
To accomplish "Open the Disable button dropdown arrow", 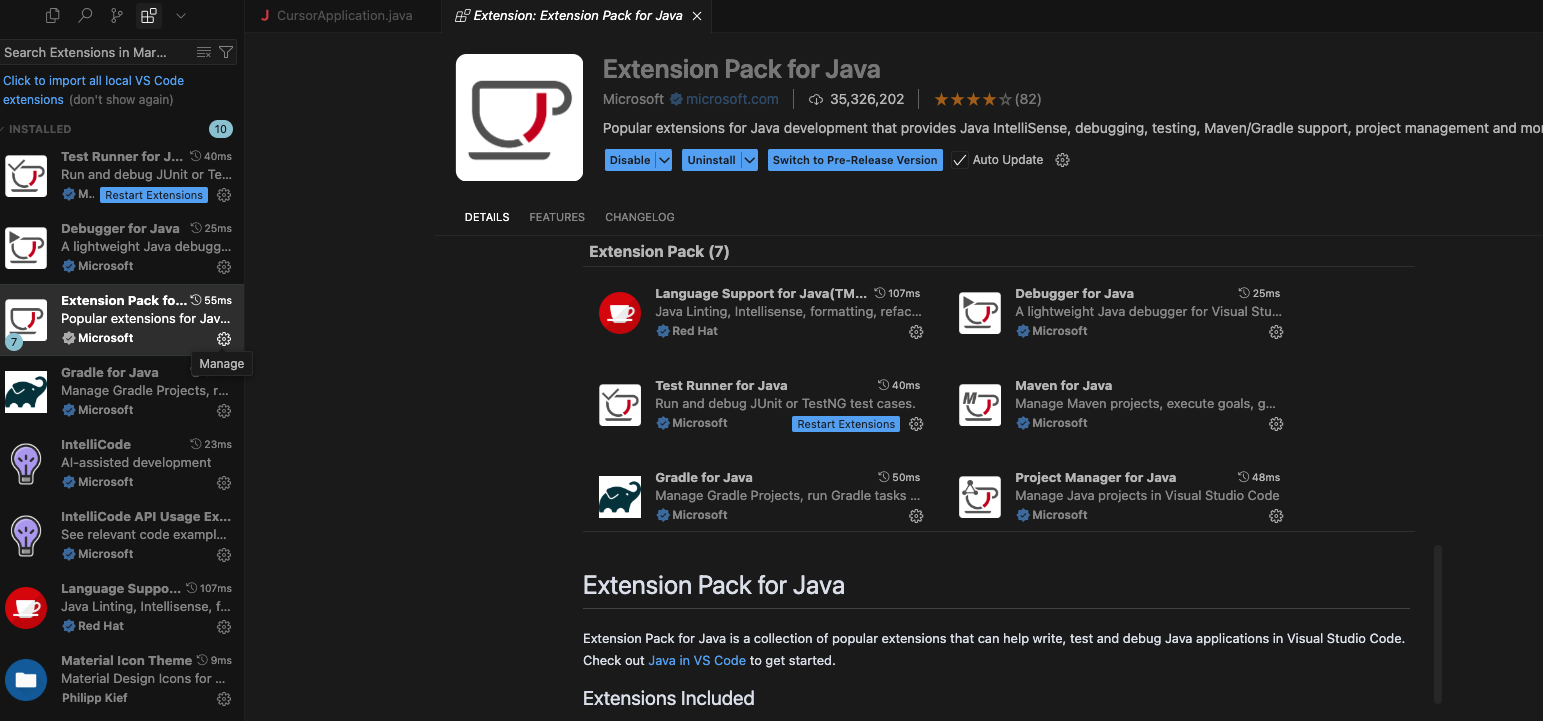I will [x=664, y=160].
